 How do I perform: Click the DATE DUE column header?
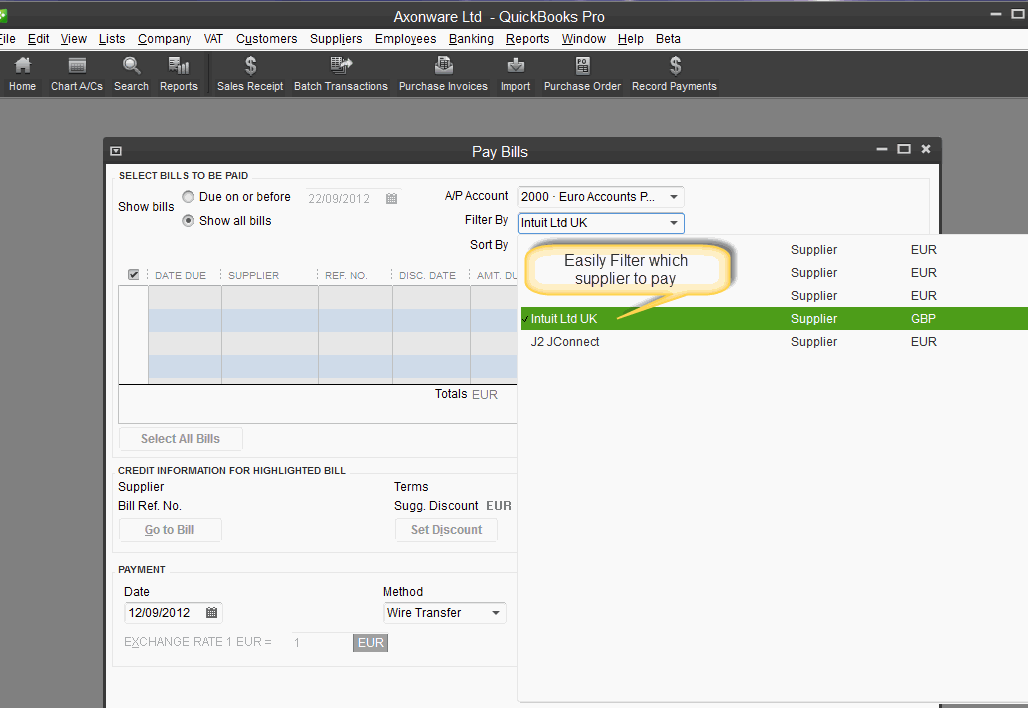click(x=180, y=275)
